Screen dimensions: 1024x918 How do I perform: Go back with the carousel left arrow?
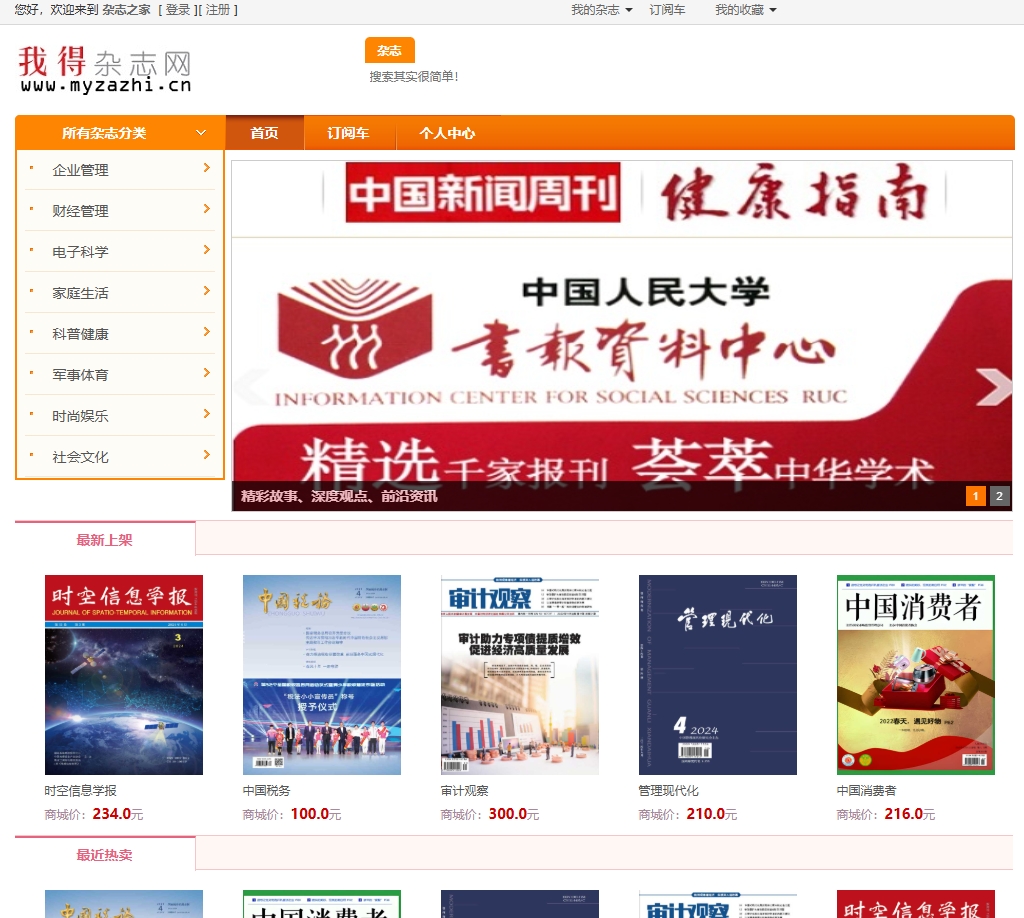click(x=251, y=387)
